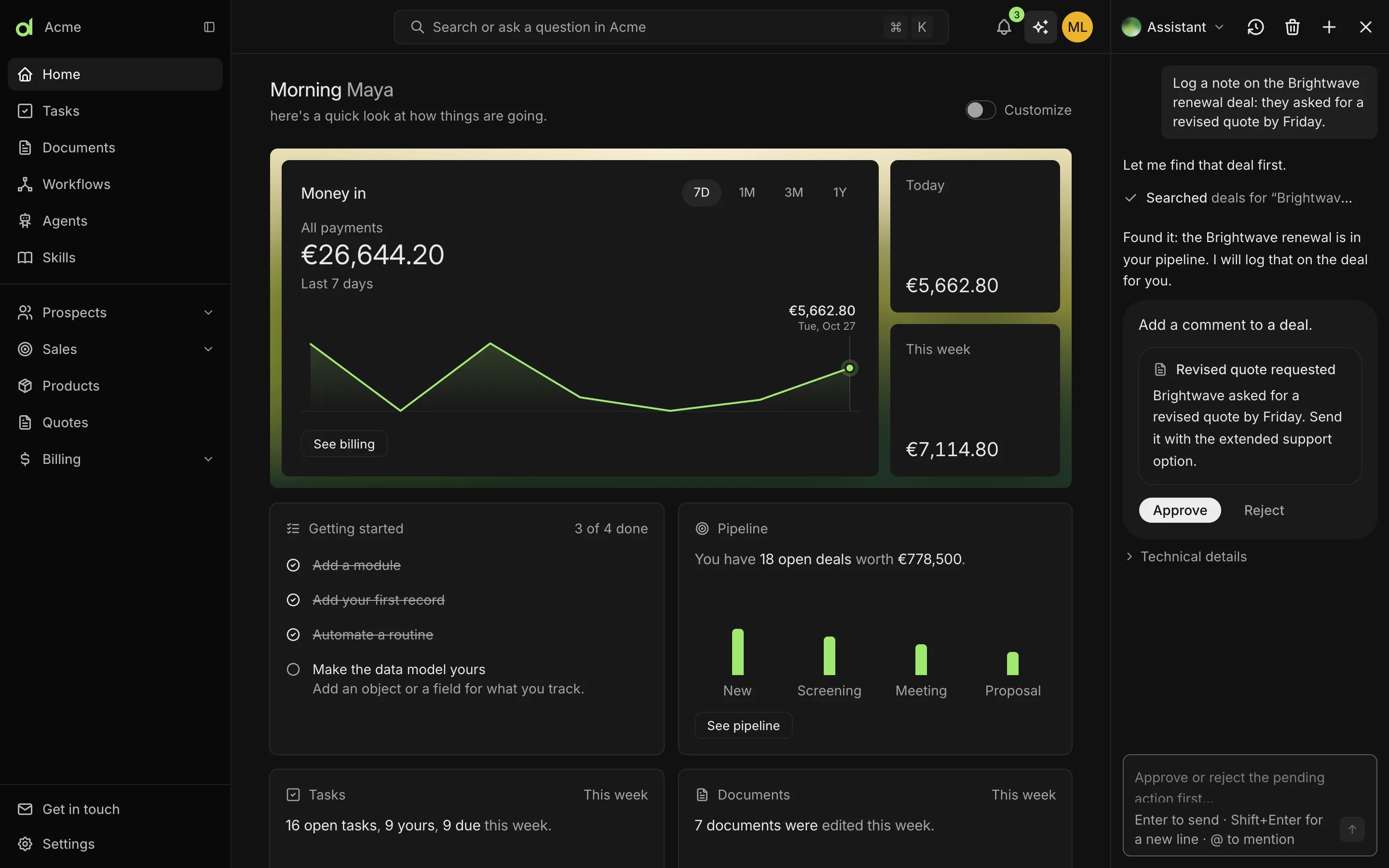Click See billing button
This screenshot has width=1389, height=868.
(x=344, y=444)
